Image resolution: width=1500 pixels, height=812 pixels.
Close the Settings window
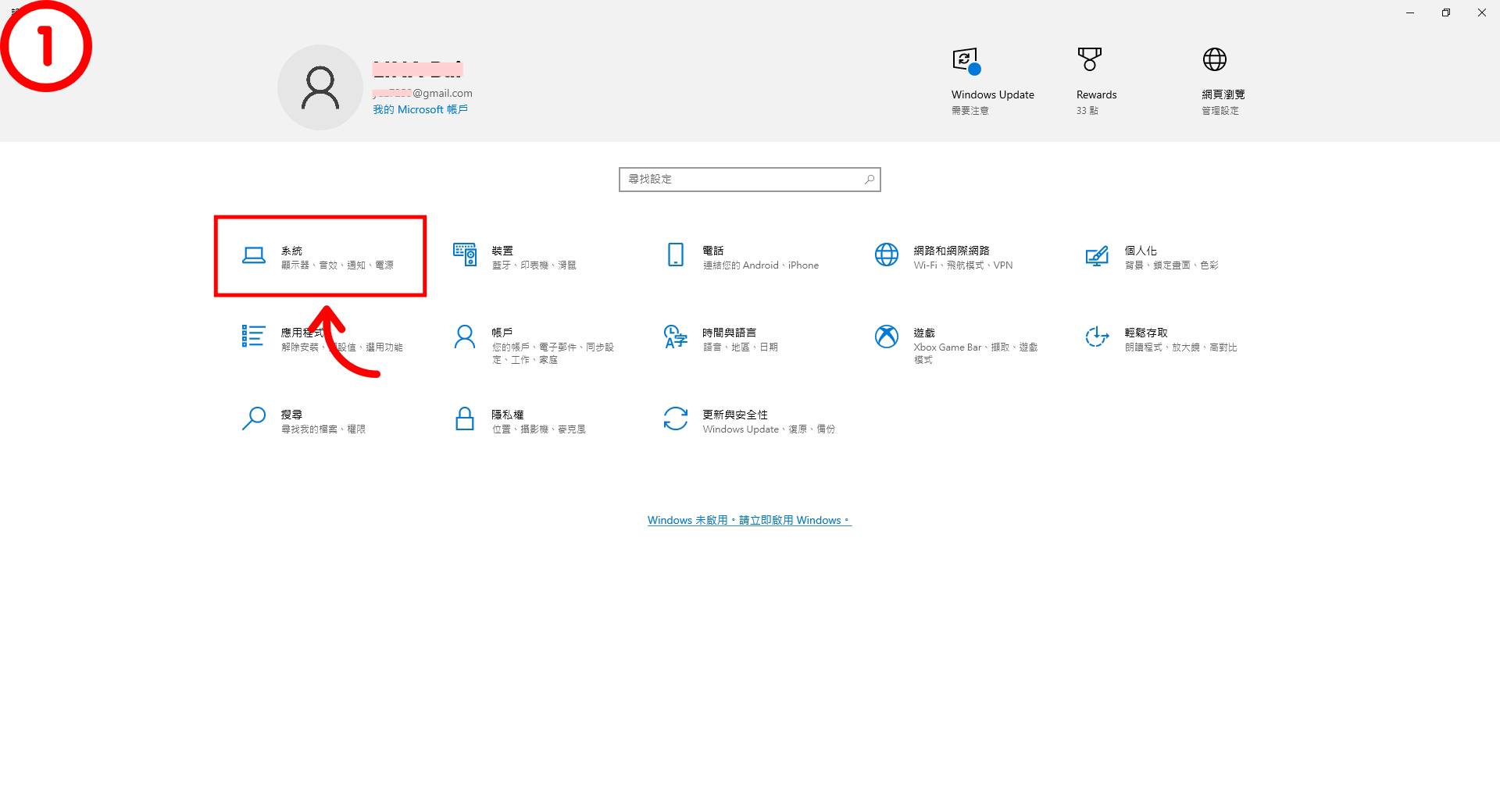[x=1482, y=12]
